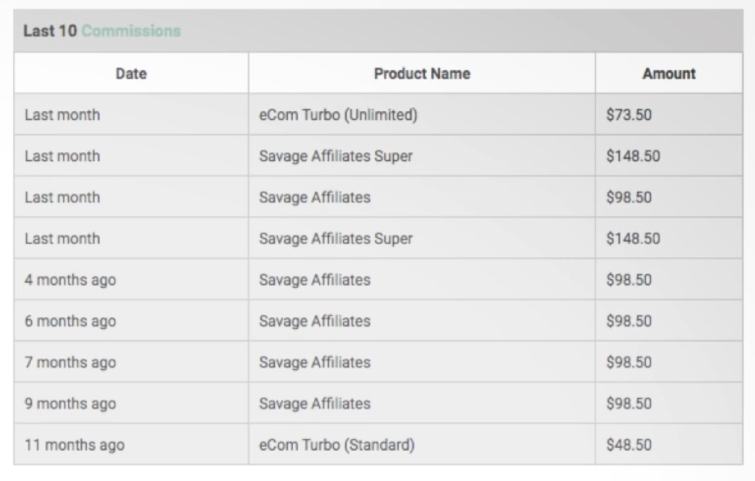The width and height of the screenshot is (755, 481).
Task: Click $98.50 in the 4 months ago row
Action: click(629, 280)
